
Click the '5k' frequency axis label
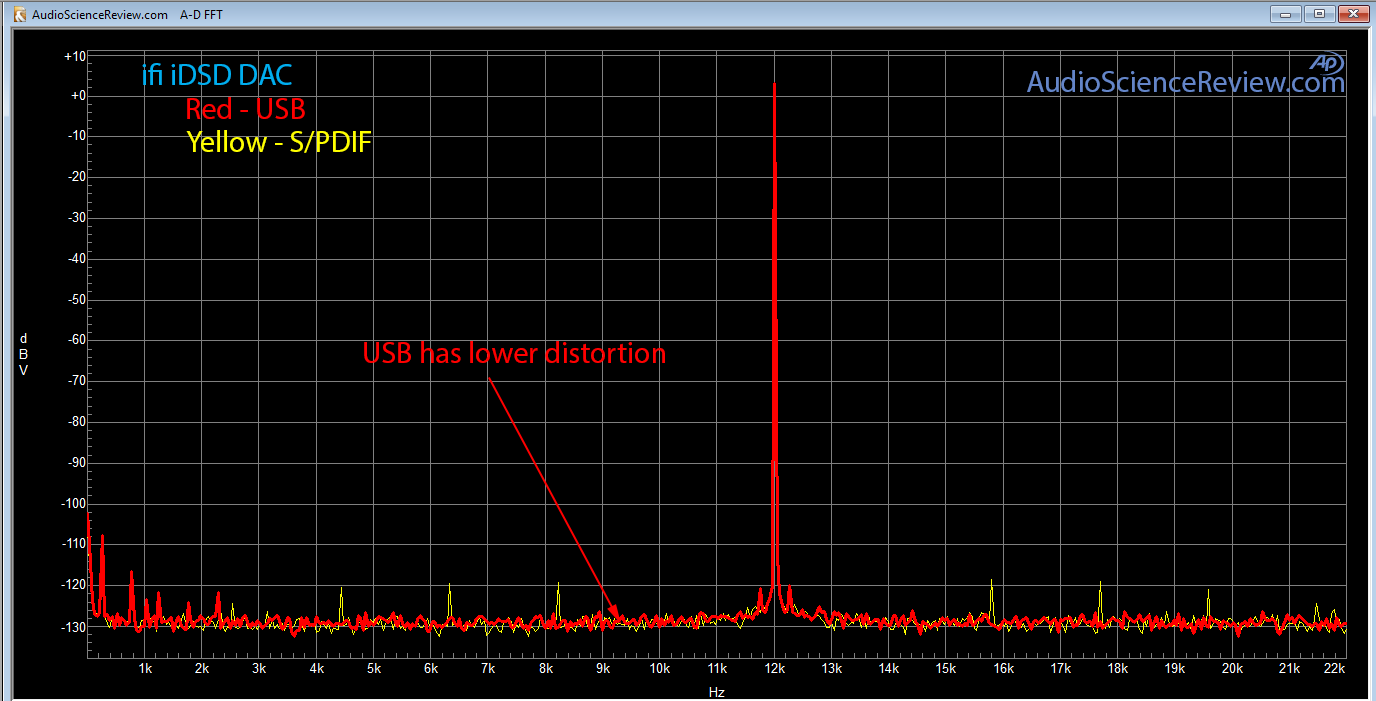pyautogui.click(x=374, y=668)
